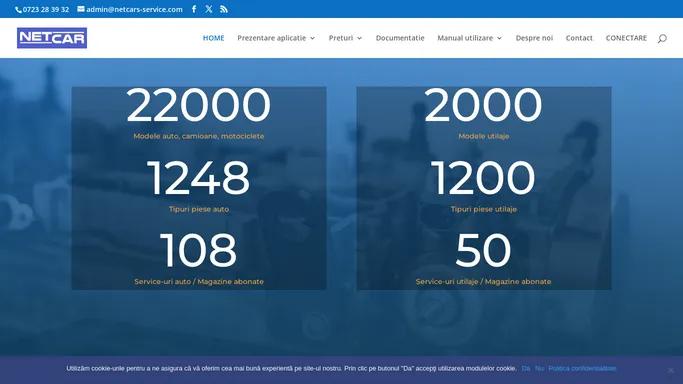Viewport: 683px width, 384px height.
Task: Expand the Prezentare aplicatie chevron
Action: tap(312, 38)
